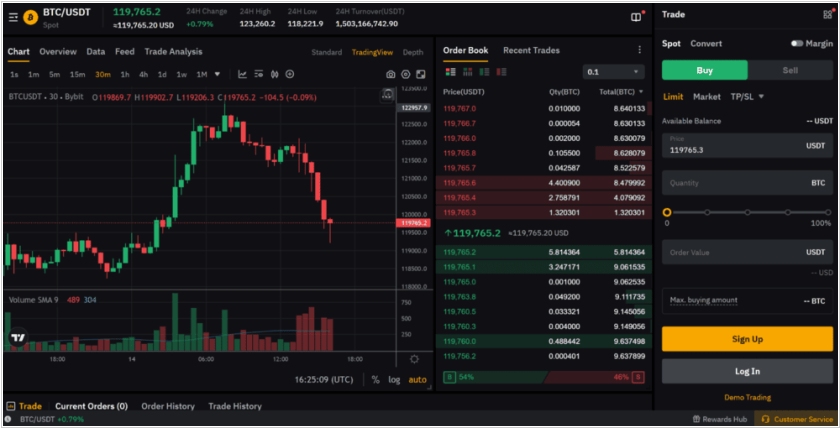Image resolution: width=840 pixels, height=428 pixels.
Task: Open the hamburger menu next to BTC/USDT
Action: click(12, 17)
